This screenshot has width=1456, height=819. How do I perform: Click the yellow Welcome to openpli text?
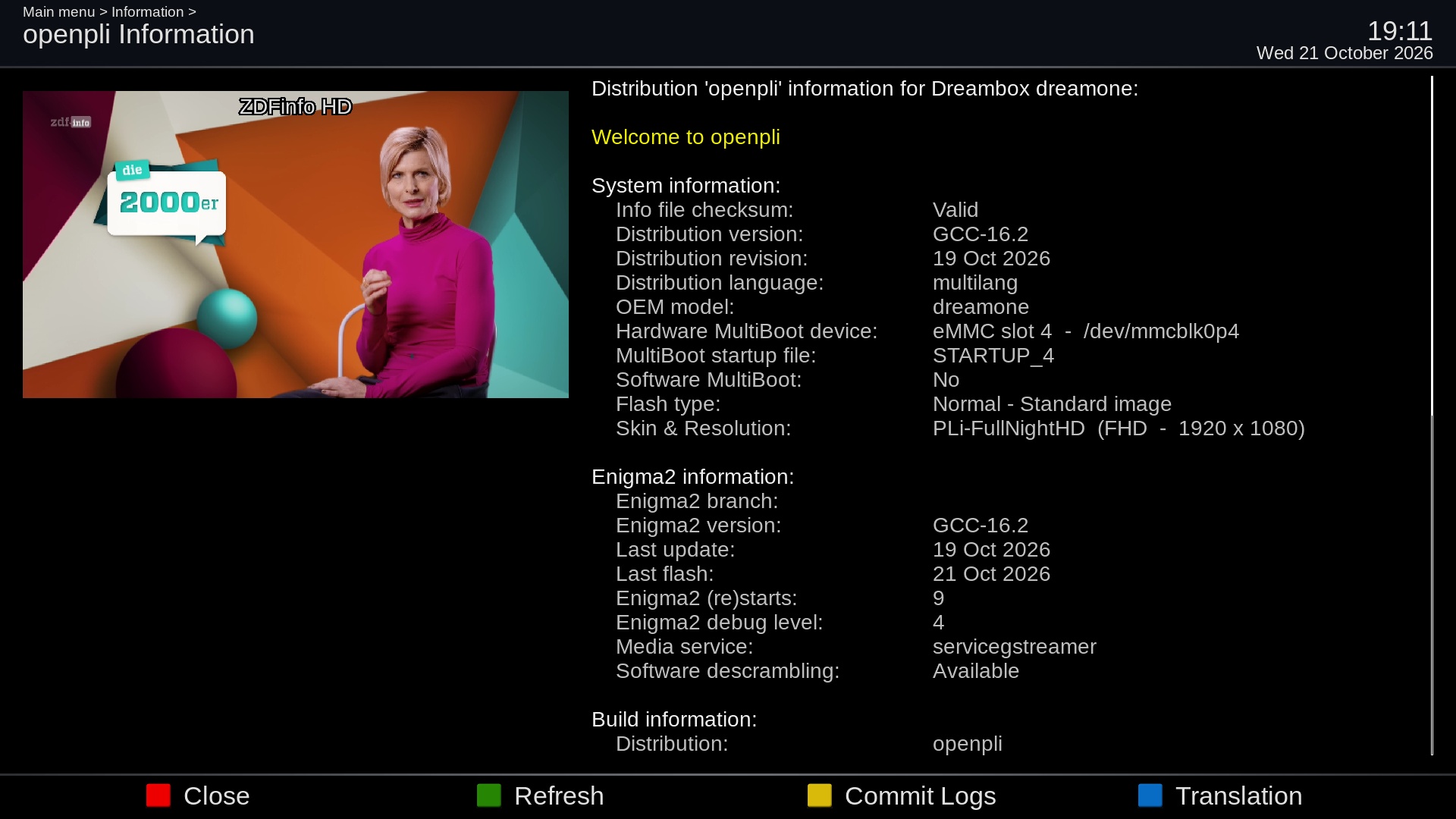point(686,137)
